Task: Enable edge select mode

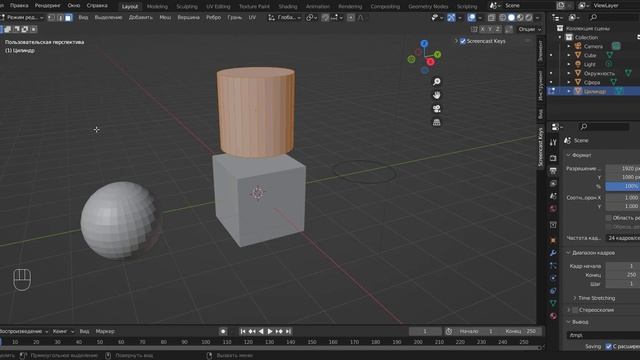Action: click(x=60, y=18)
